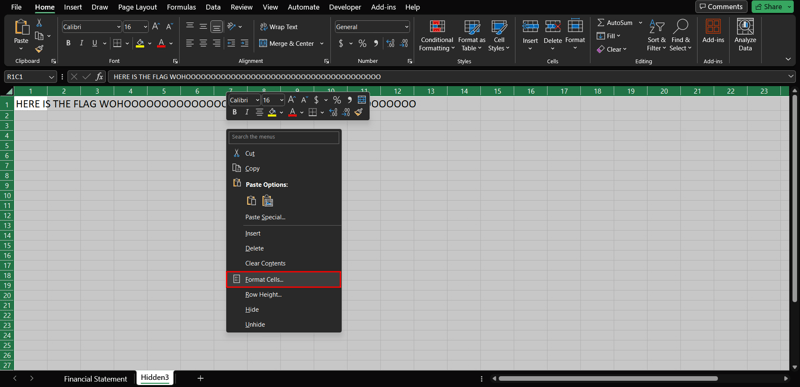800x387 pixels.
Task: Choose Clear Contents in the context menu
Action: [x=284, y=264]
